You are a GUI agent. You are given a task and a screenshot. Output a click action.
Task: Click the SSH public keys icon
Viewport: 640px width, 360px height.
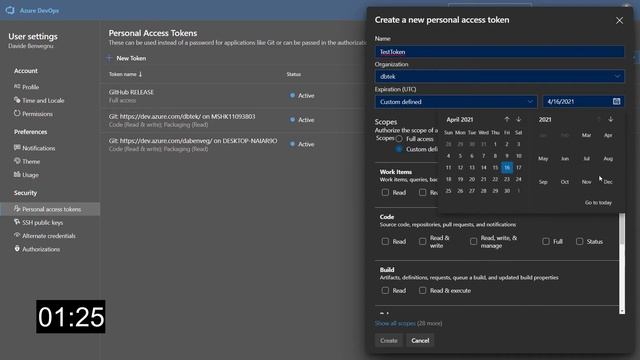pyautogui.click(x=17, y=222)
